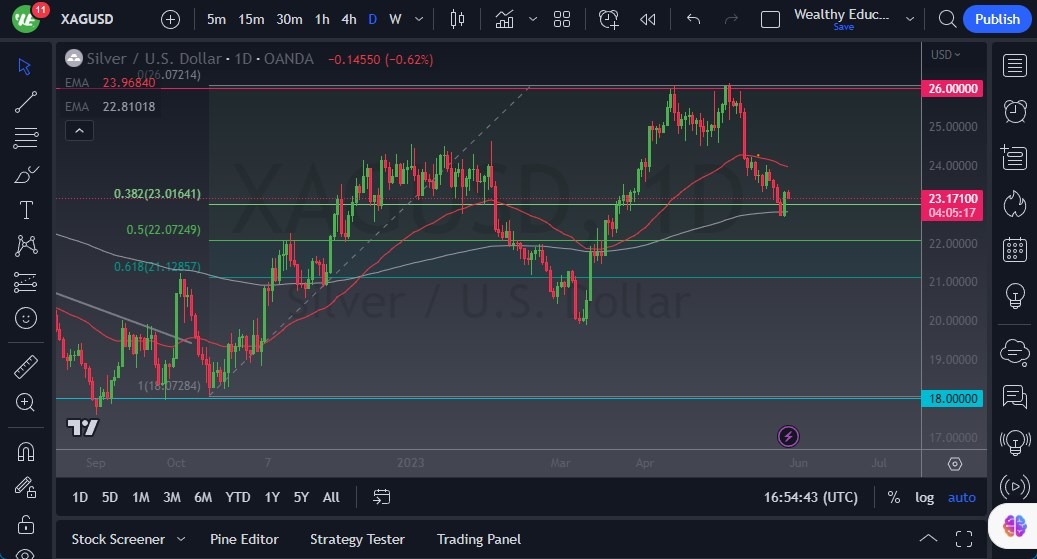The width and height of the screenshot is (1037, 559).
Task: Expand the USD currency dropdown
Action: pyautogui.click(x=945, y=55)
